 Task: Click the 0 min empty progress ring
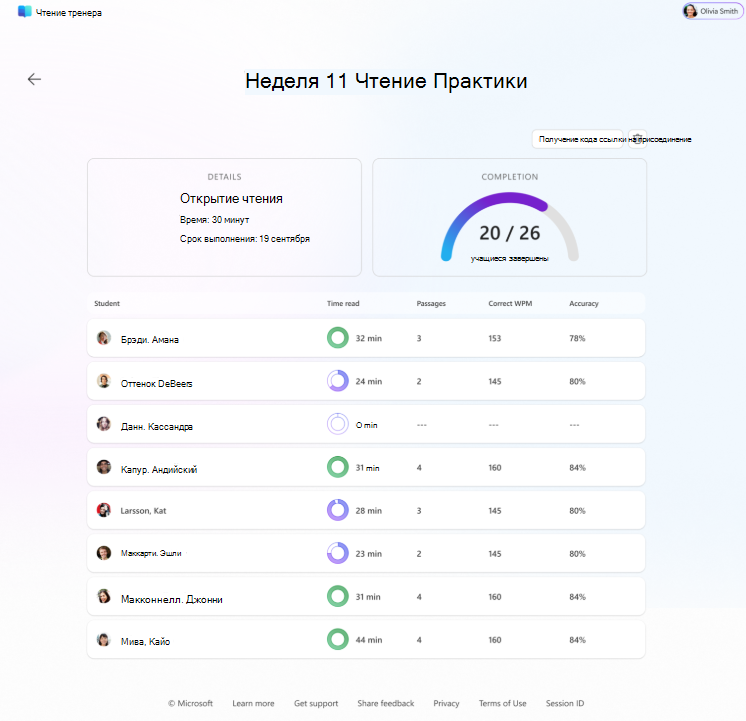click(x=338, y=424)
